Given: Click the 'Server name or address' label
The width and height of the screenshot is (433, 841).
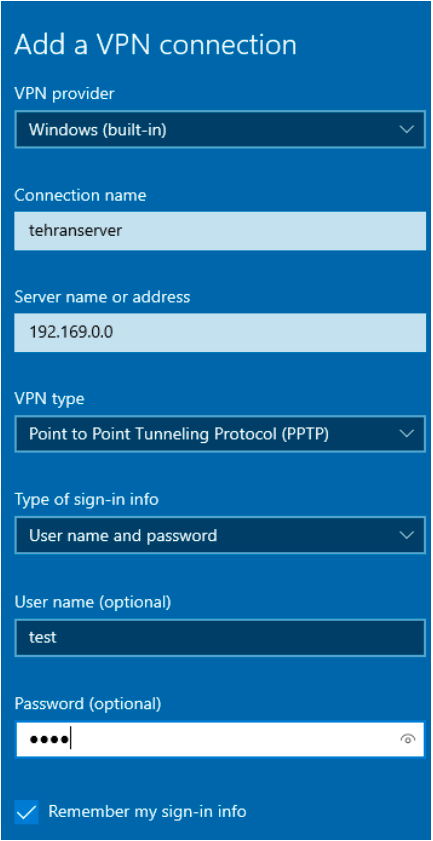Looking at the screenshot, I should point(102,297).
